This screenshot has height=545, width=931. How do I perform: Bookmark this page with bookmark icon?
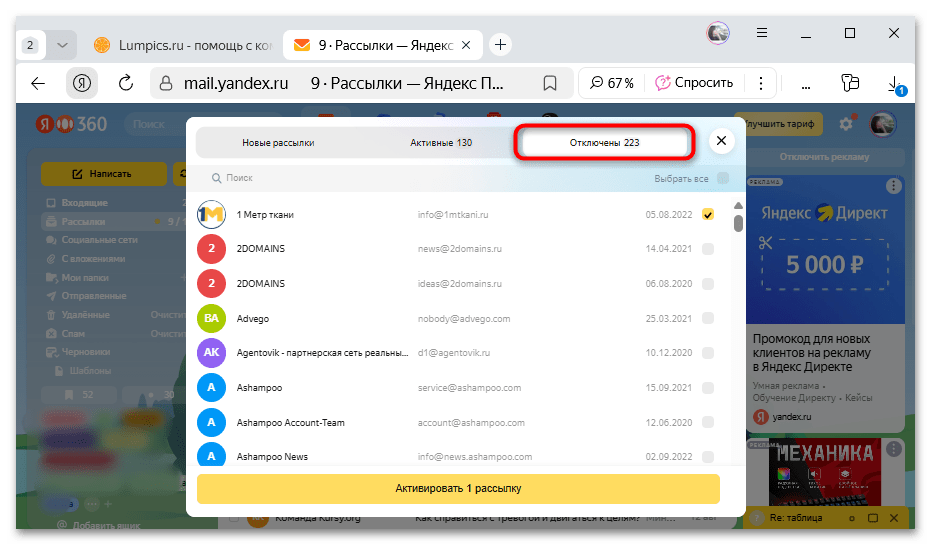549,83
